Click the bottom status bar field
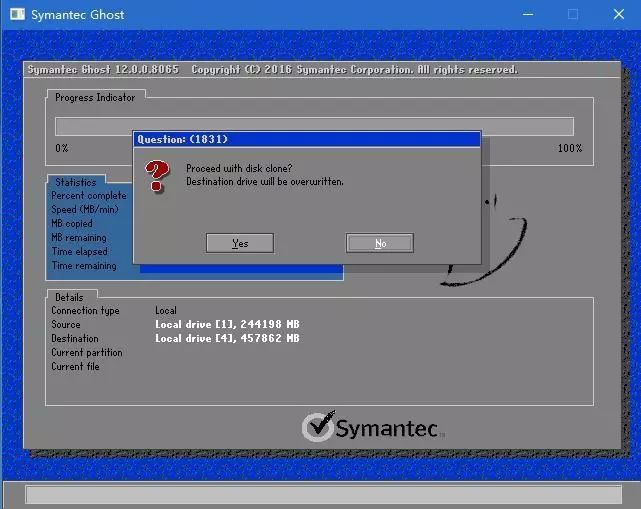 (323, 495)
